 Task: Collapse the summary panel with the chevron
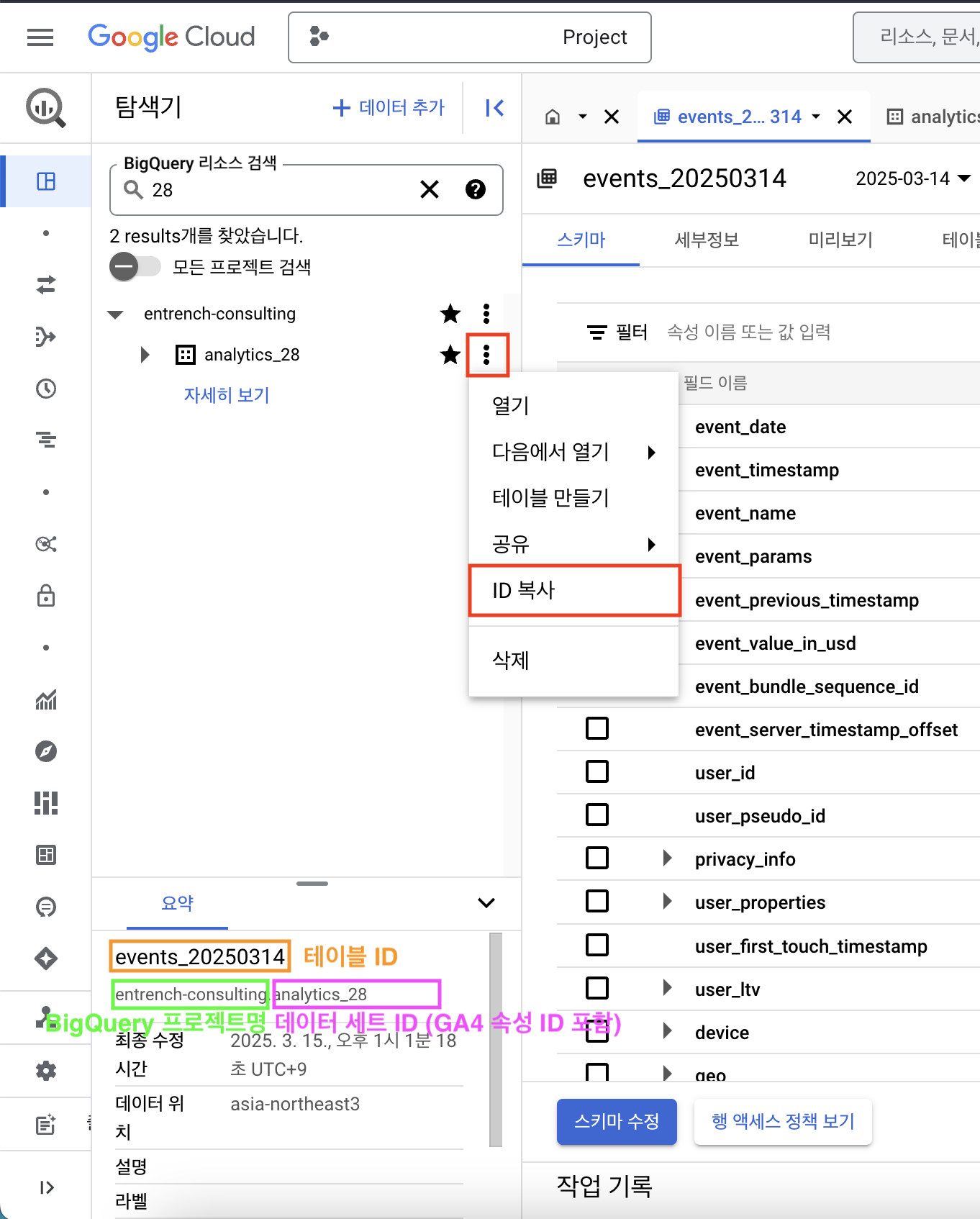click(486, 903)
